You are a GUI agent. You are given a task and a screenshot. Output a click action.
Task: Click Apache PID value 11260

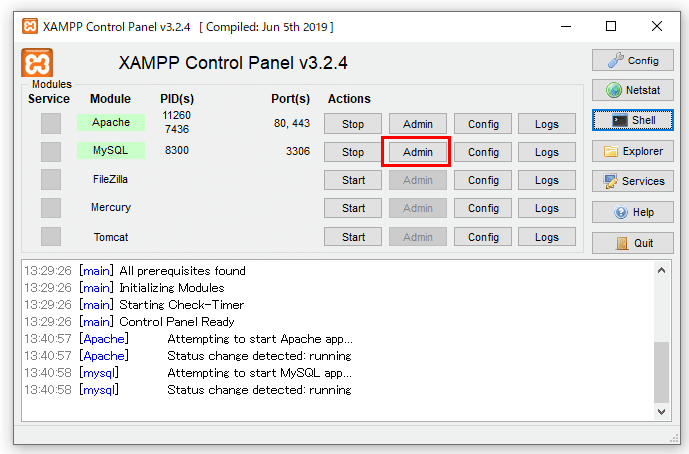click(x=177, y=115)
